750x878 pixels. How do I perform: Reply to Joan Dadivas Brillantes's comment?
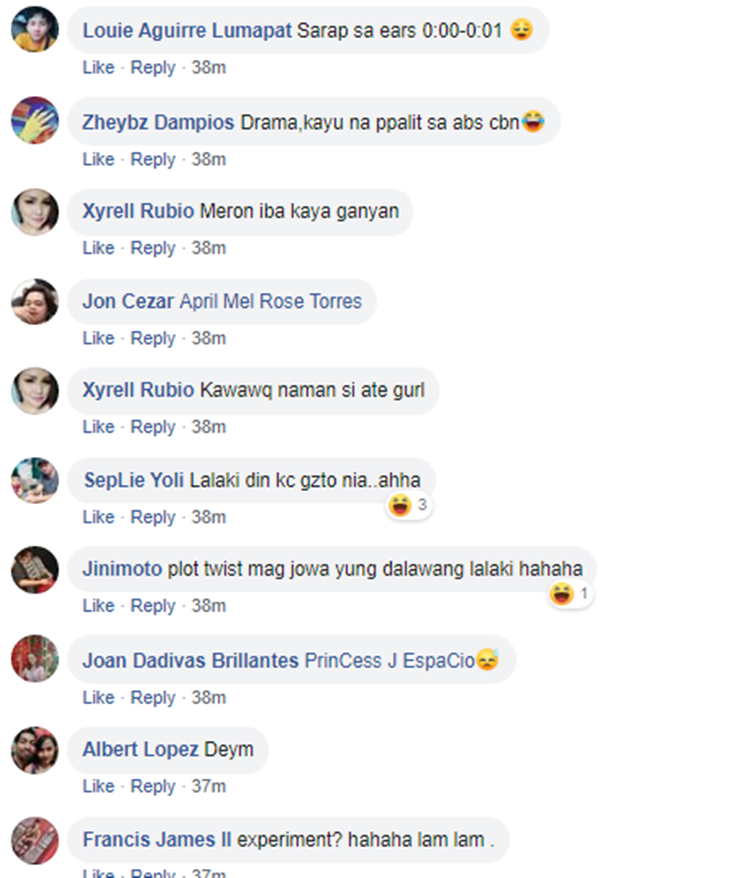153,698
